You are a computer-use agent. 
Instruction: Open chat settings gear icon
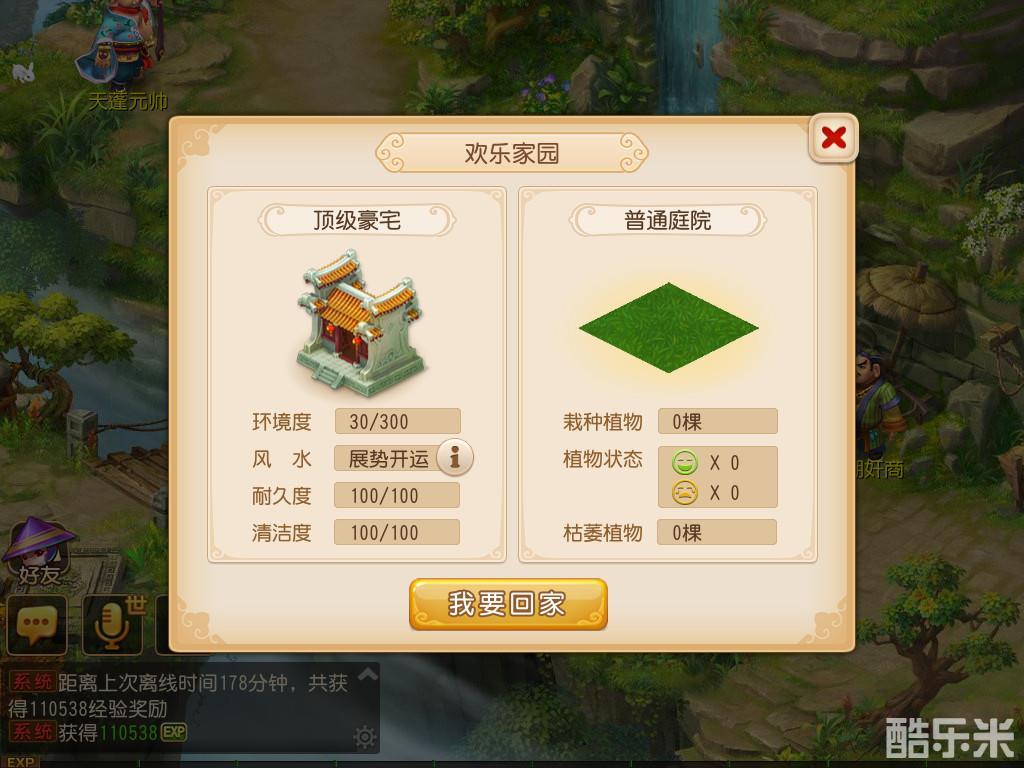364,737
